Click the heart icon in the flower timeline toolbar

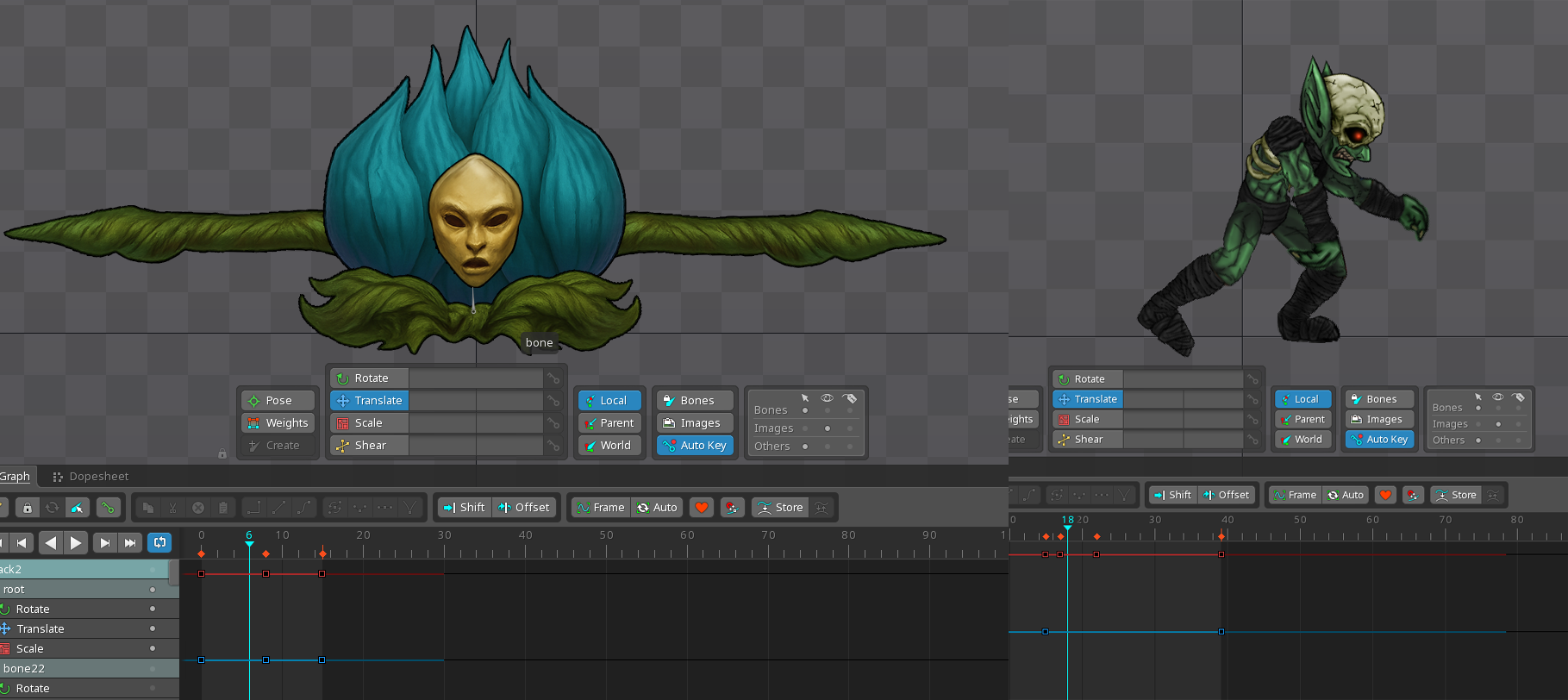click(x=702, y=508)
